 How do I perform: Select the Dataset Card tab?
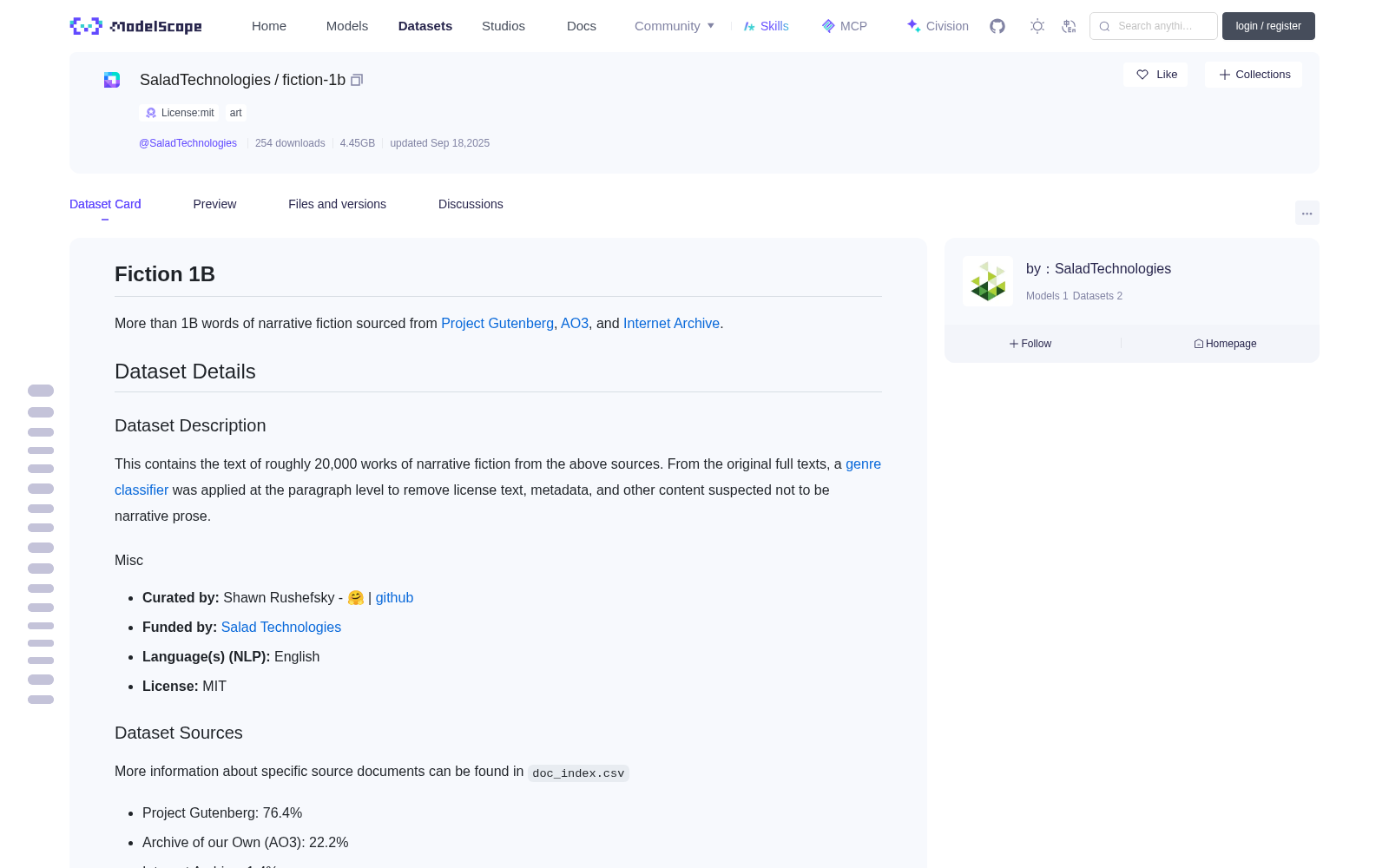pyautogui.click(x=105, y=204)
